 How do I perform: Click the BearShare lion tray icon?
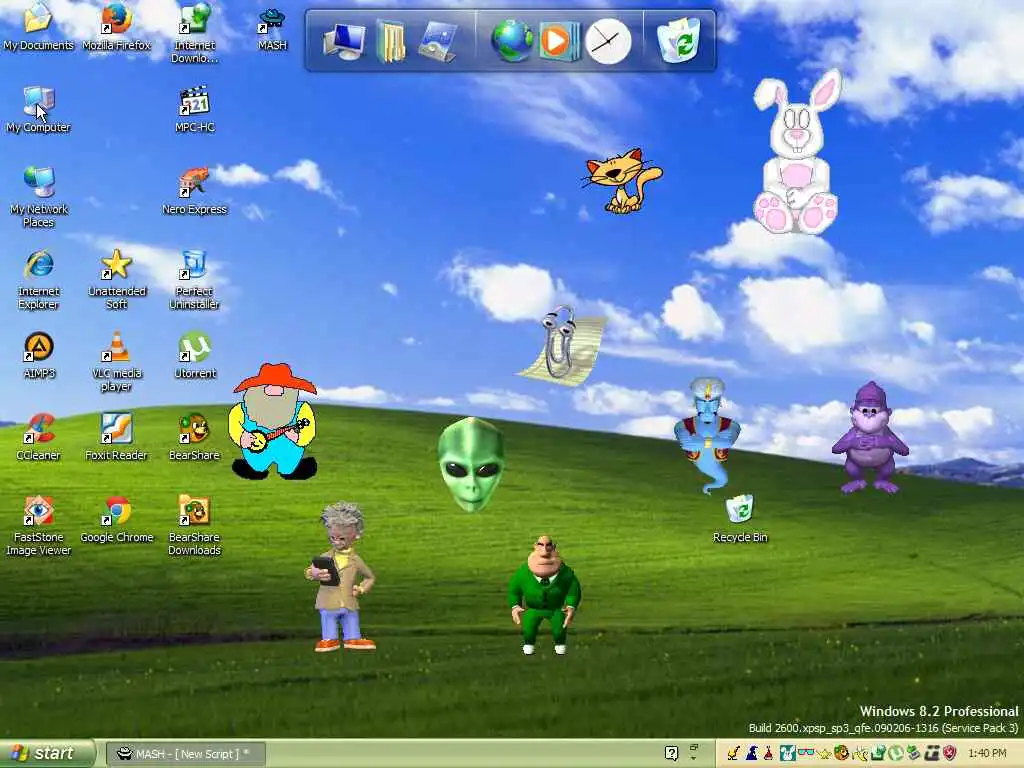[x=842, y=754]
